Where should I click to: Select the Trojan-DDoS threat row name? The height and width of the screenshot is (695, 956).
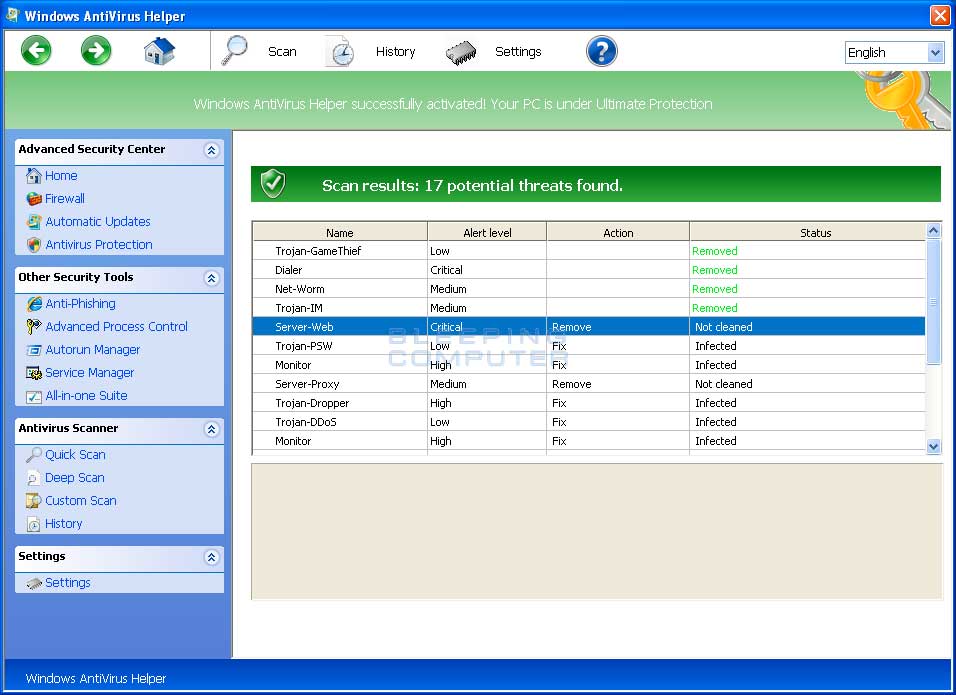[x=305, y=422]
